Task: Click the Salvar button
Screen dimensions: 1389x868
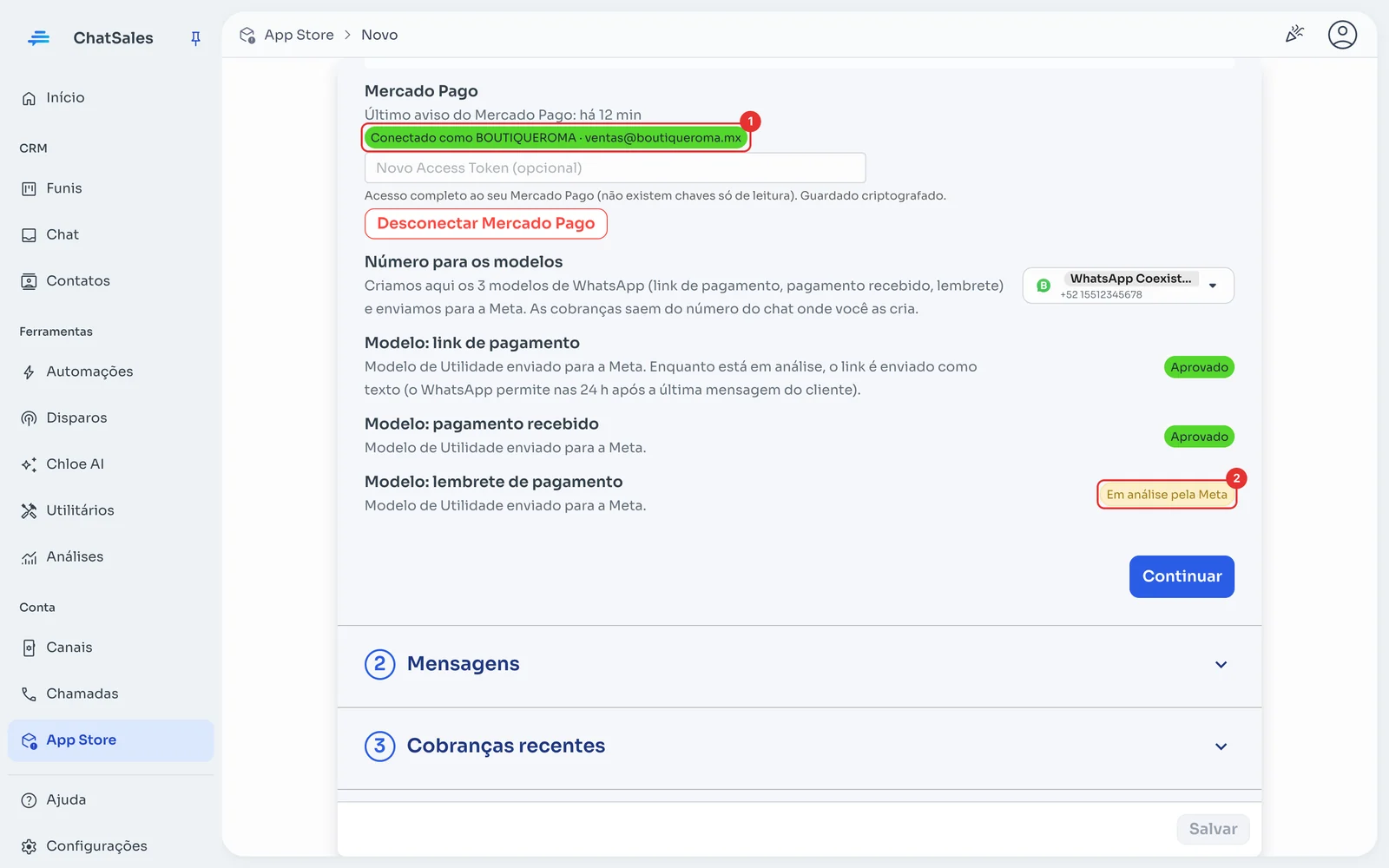Action: pyautogui.click(x=1213, y=829)
